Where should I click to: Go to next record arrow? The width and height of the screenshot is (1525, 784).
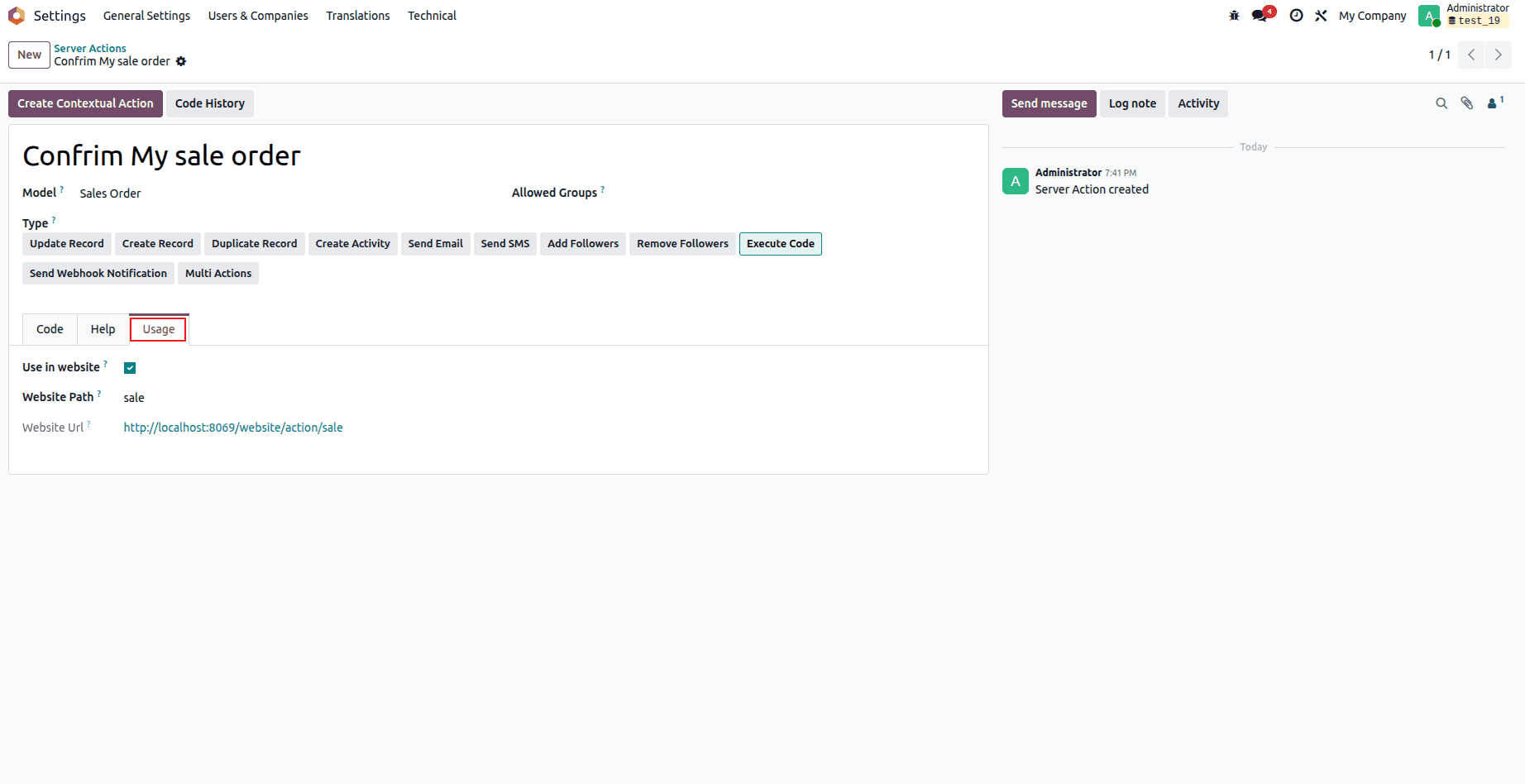[x=1498, y=55]
